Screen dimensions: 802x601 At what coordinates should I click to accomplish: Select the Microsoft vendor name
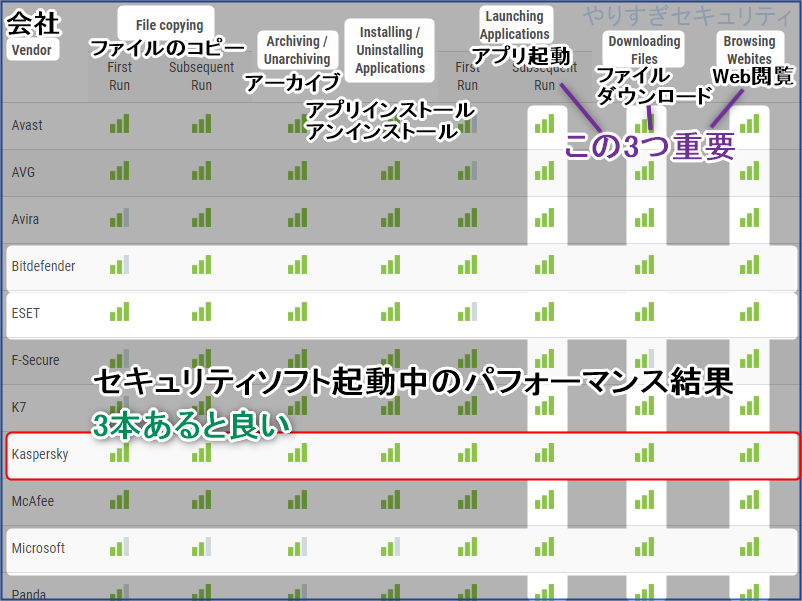[38, 548]
